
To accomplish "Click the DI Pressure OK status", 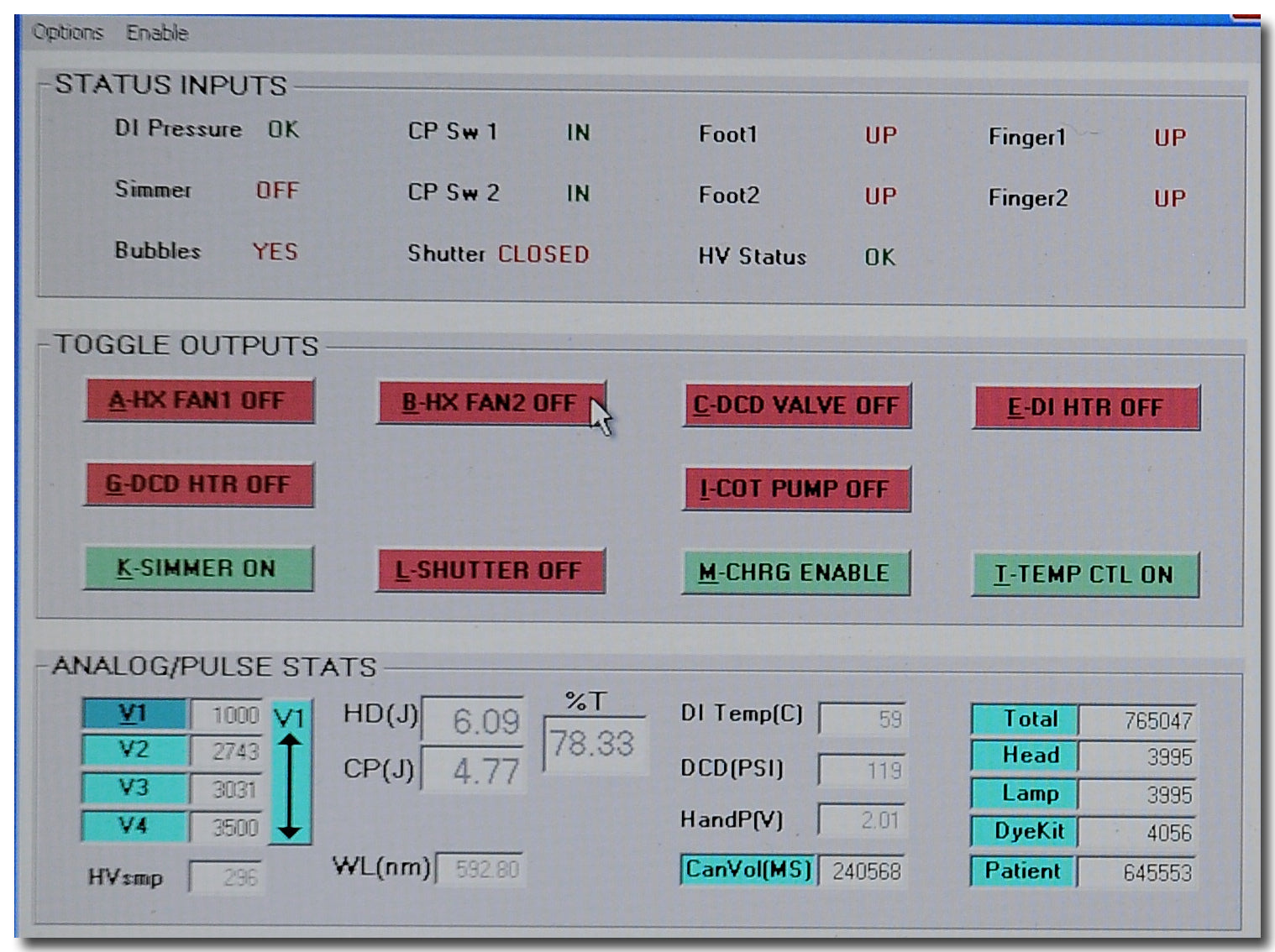I will [x=283, y=129].
